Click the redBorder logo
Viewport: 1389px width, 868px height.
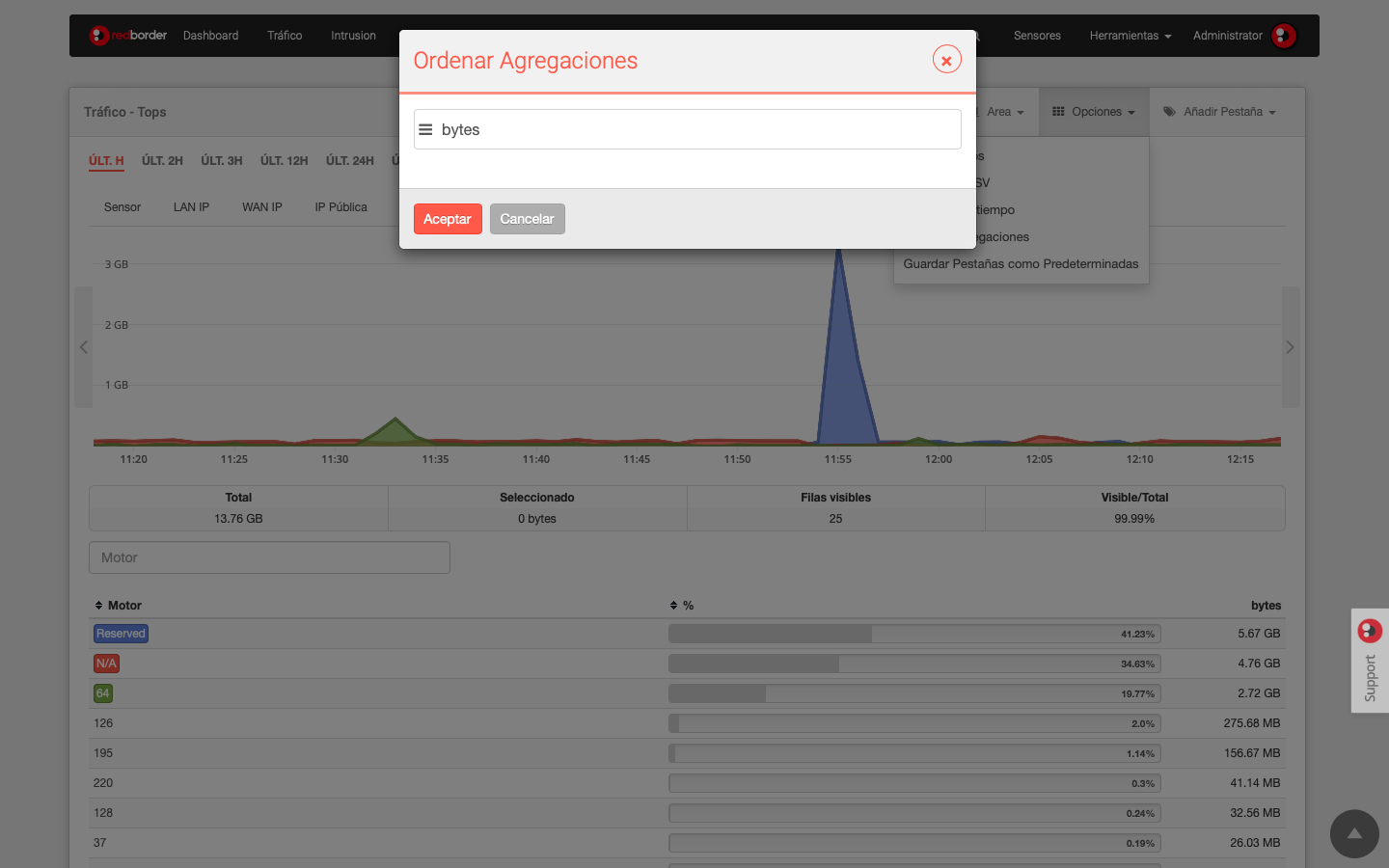point(128,36)
